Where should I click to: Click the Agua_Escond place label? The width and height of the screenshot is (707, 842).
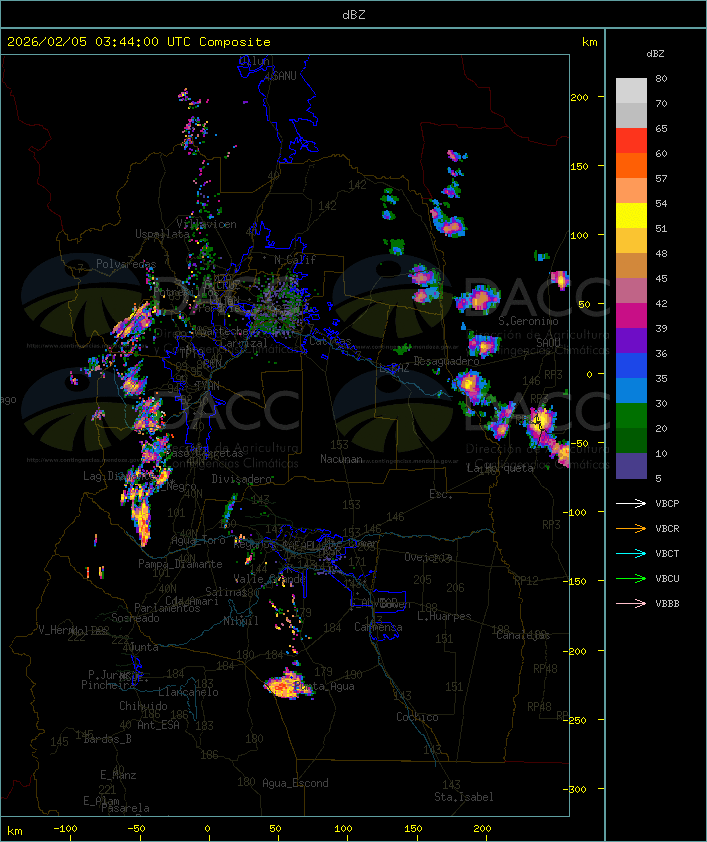click(x=295, y=783)
